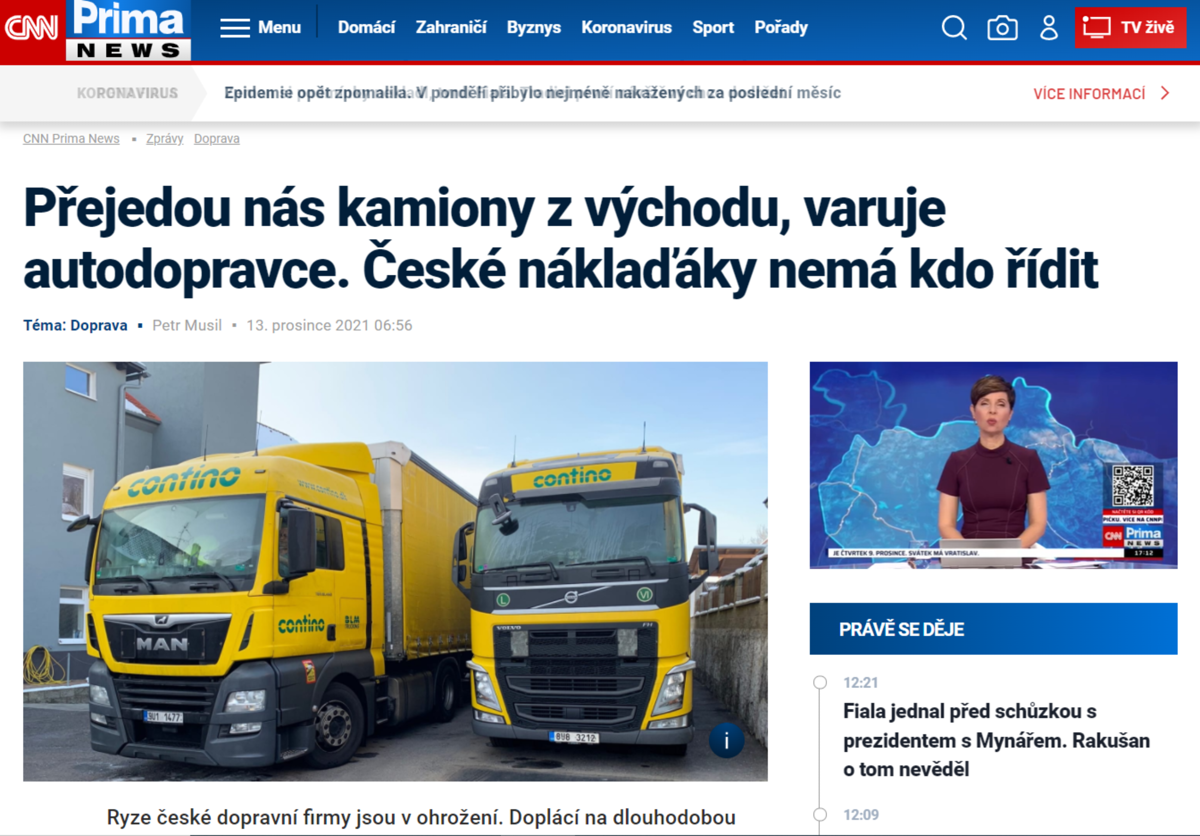
Task: Click the CNN Prima News logo
Action: (x=97, y=31)
